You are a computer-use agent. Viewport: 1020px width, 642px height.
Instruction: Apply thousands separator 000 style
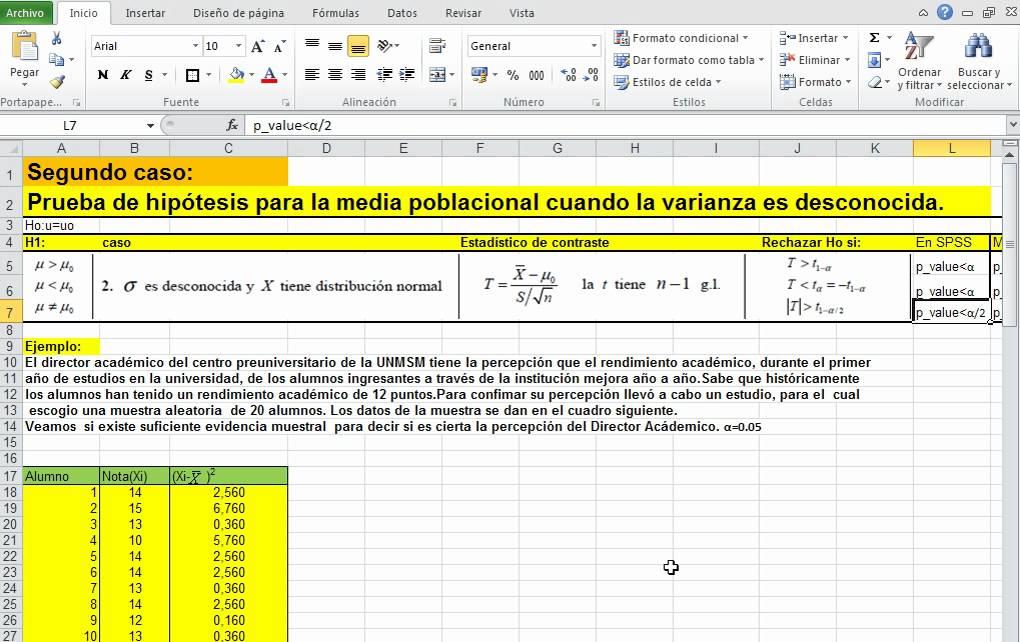(536, 75)
